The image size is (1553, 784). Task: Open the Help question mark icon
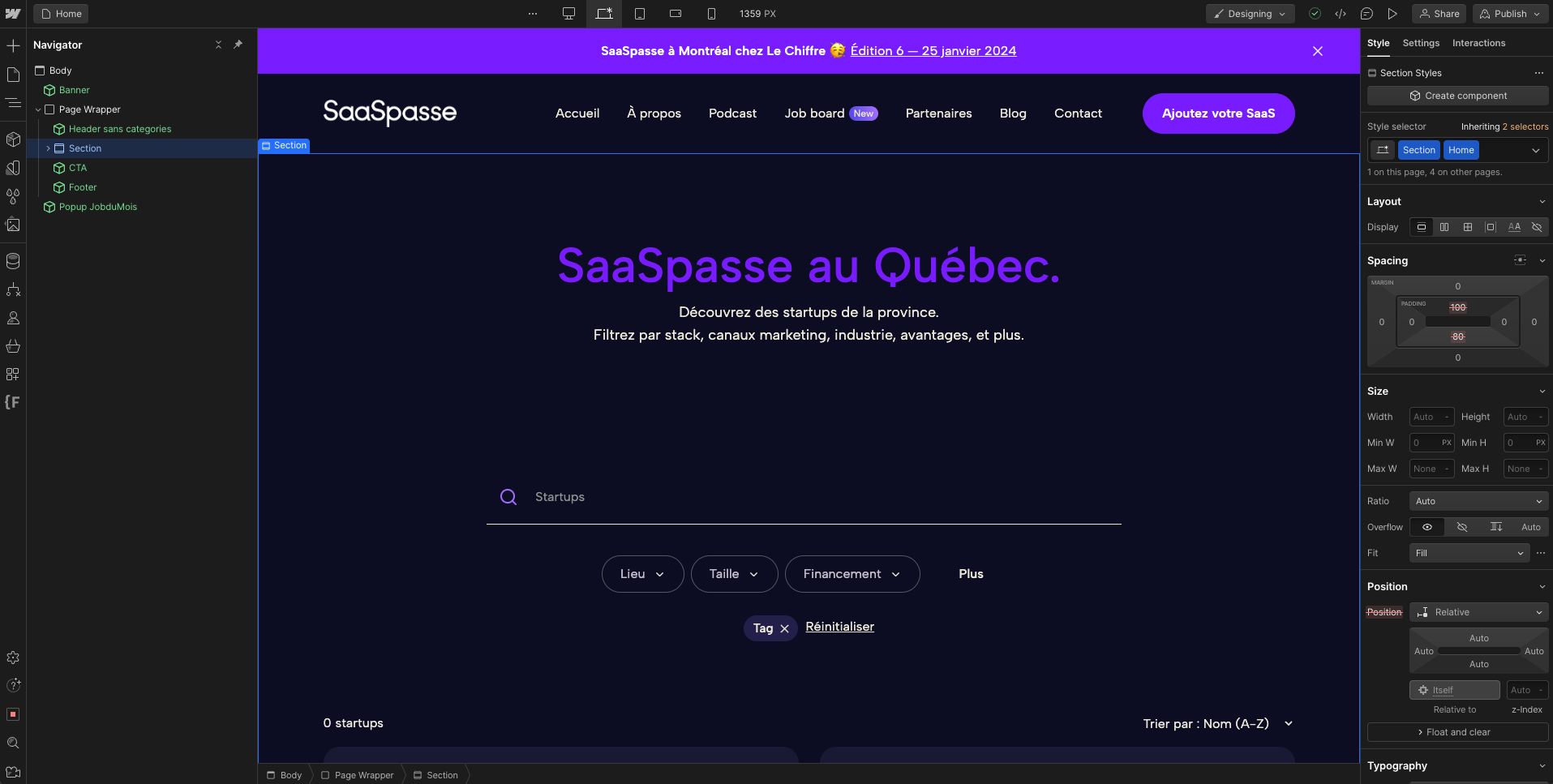[x=13, y=686]
